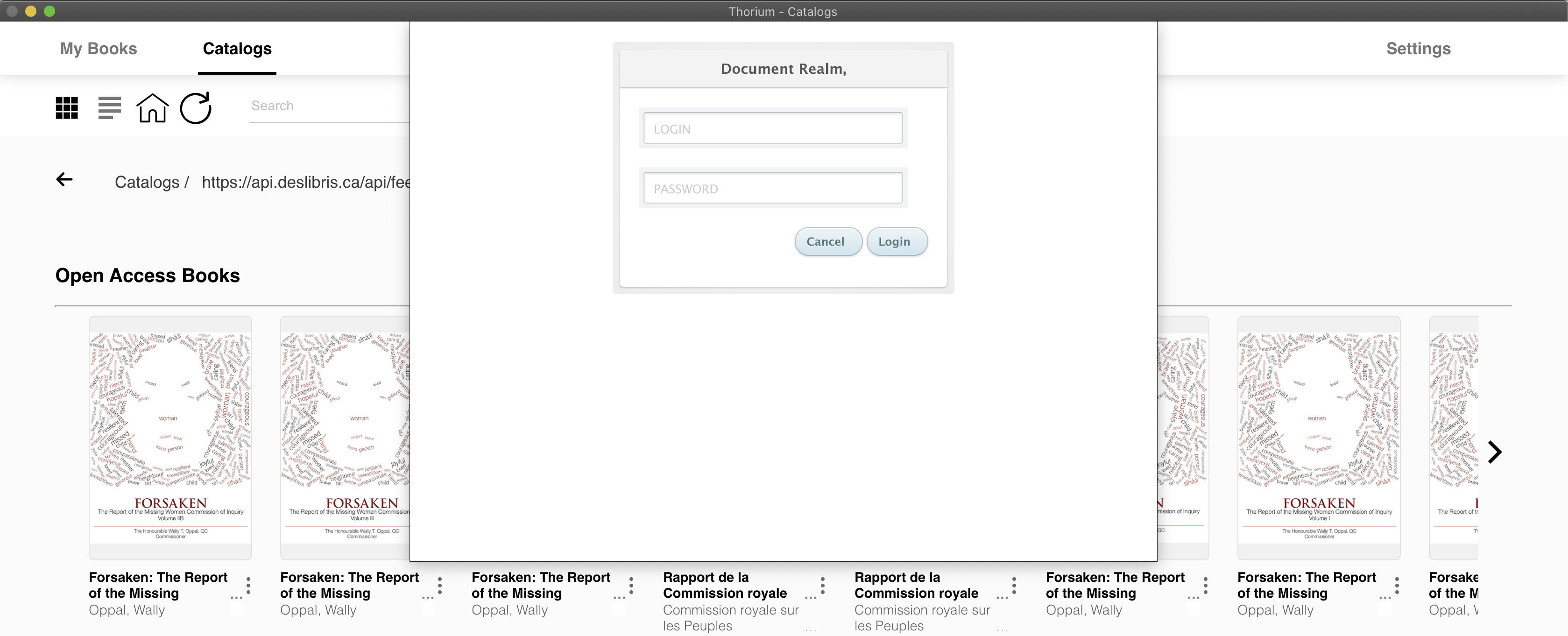Submit credentials with the Login button
The width and height of the screenshot is (1568, 636).
tap(897, 241)
